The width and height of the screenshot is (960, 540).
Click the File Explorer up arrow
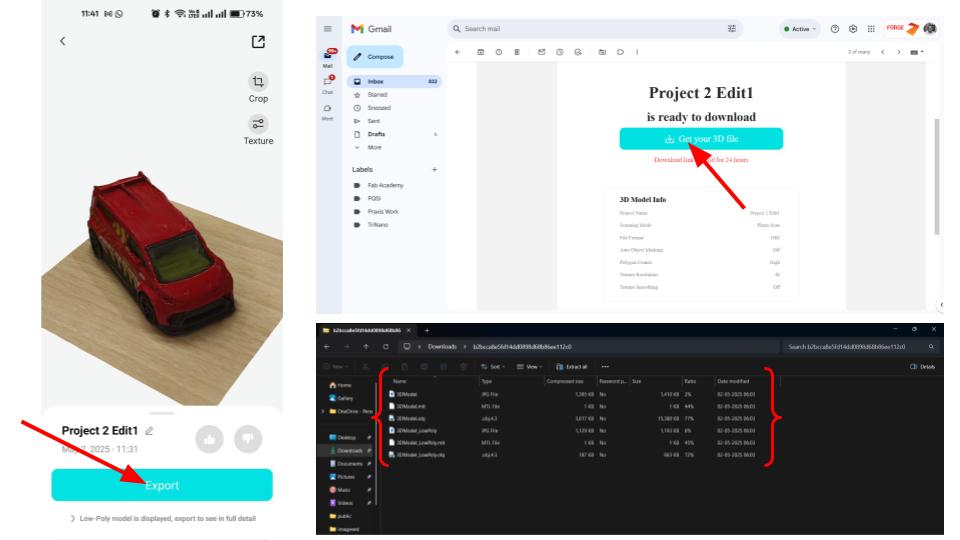pyautogui.click(x=366, y=347)
